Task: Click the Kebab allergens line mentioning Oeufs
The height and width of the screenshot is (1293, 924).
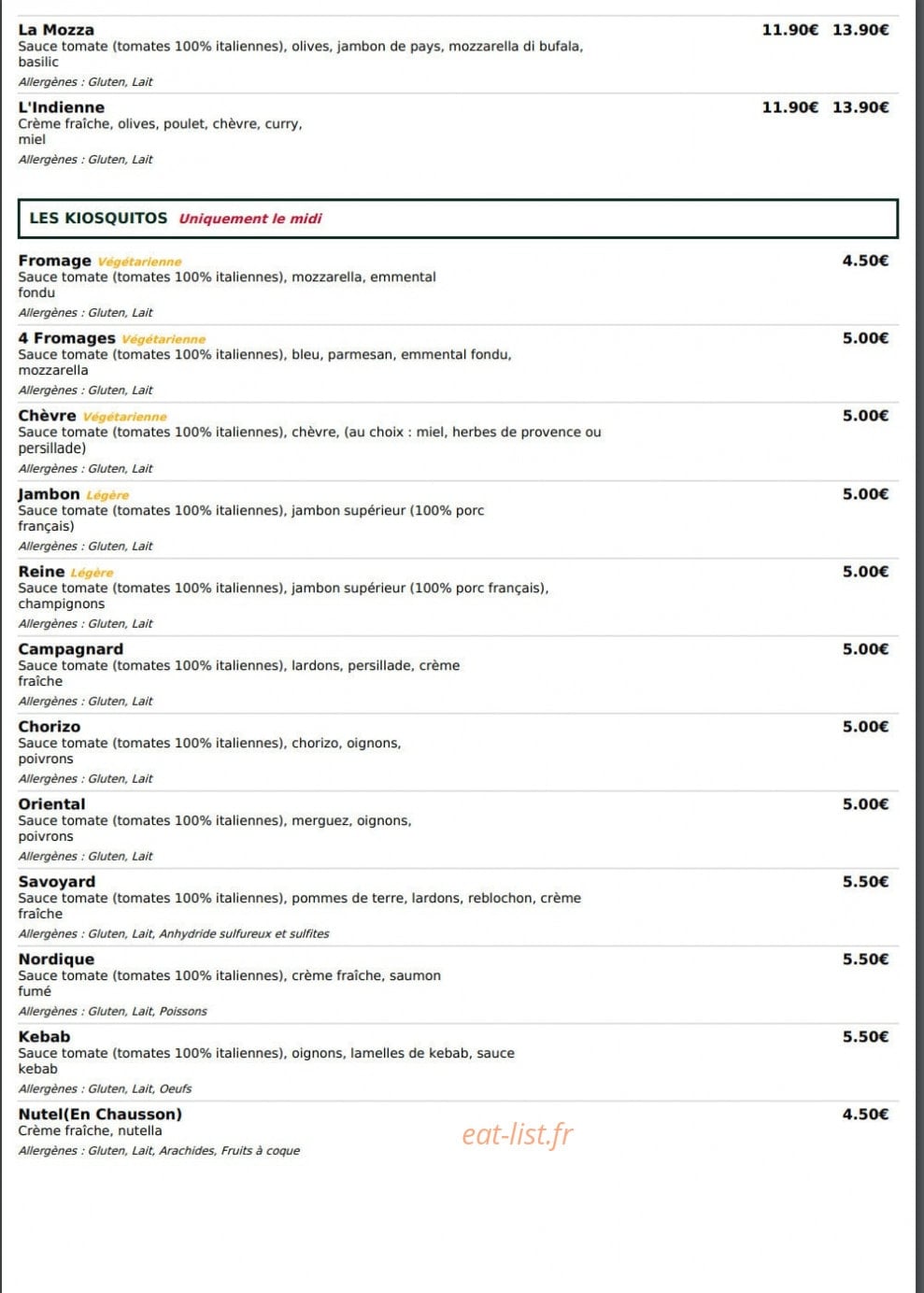Action: click(x=105, y=1089)
